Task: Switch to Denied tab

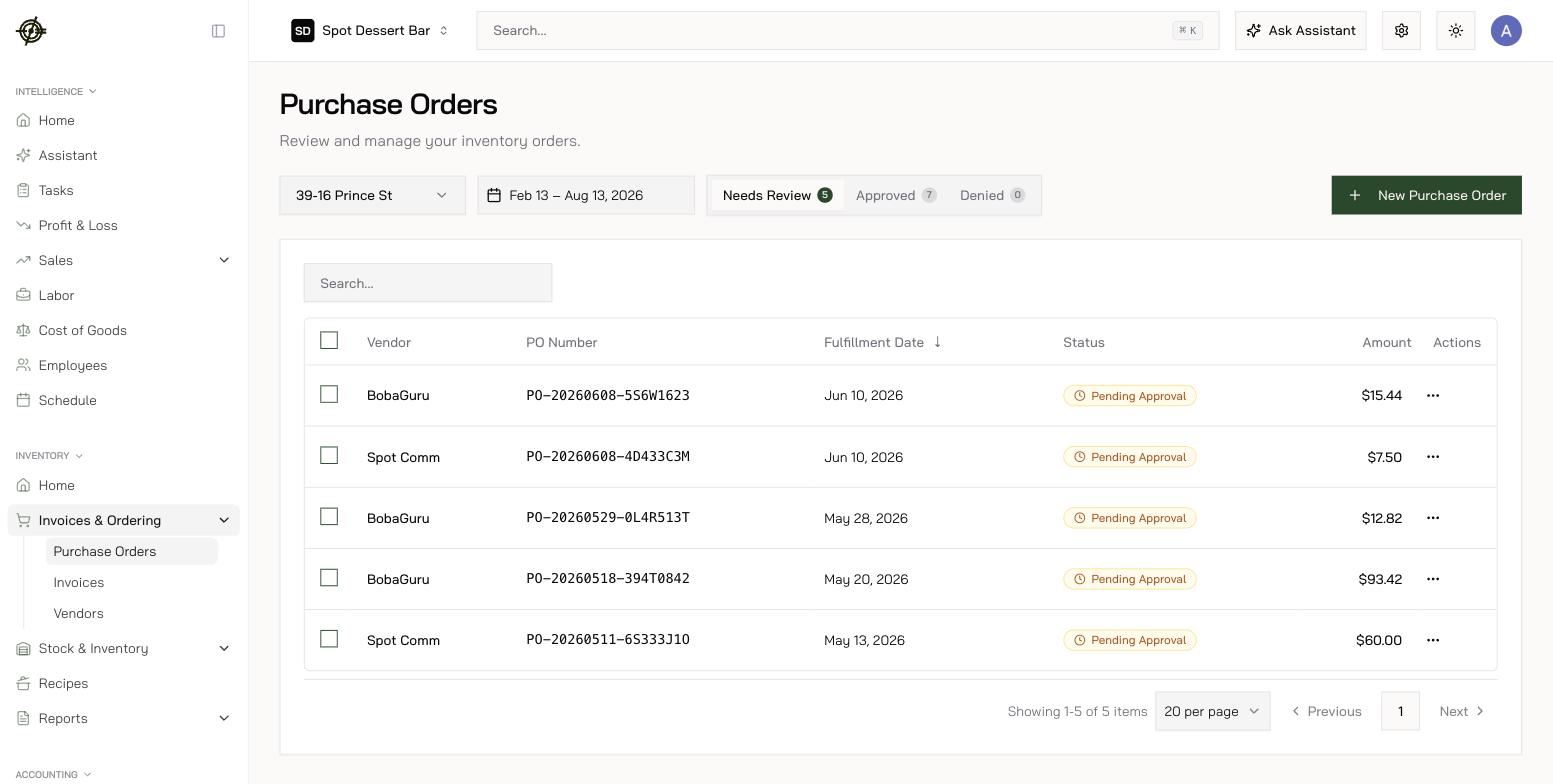Action: pyautogui.click(x=992, y=195)
